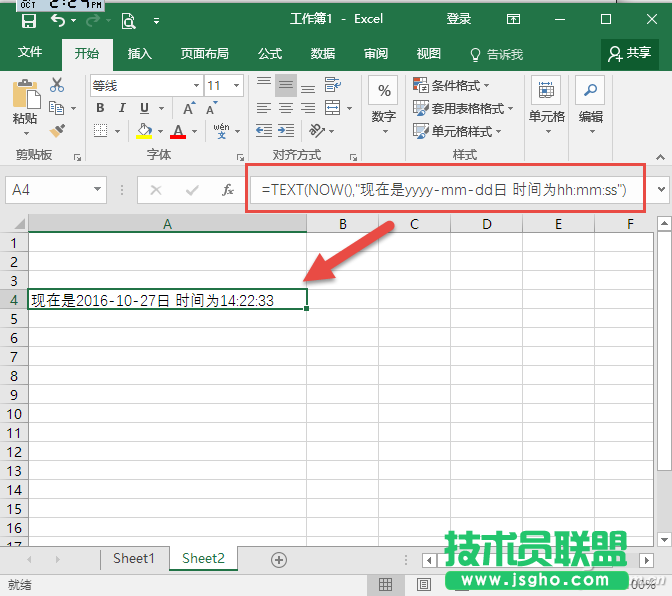Toggle Bold formatting
The width and height of the screenshot is (672, 596).
[98, 109]
